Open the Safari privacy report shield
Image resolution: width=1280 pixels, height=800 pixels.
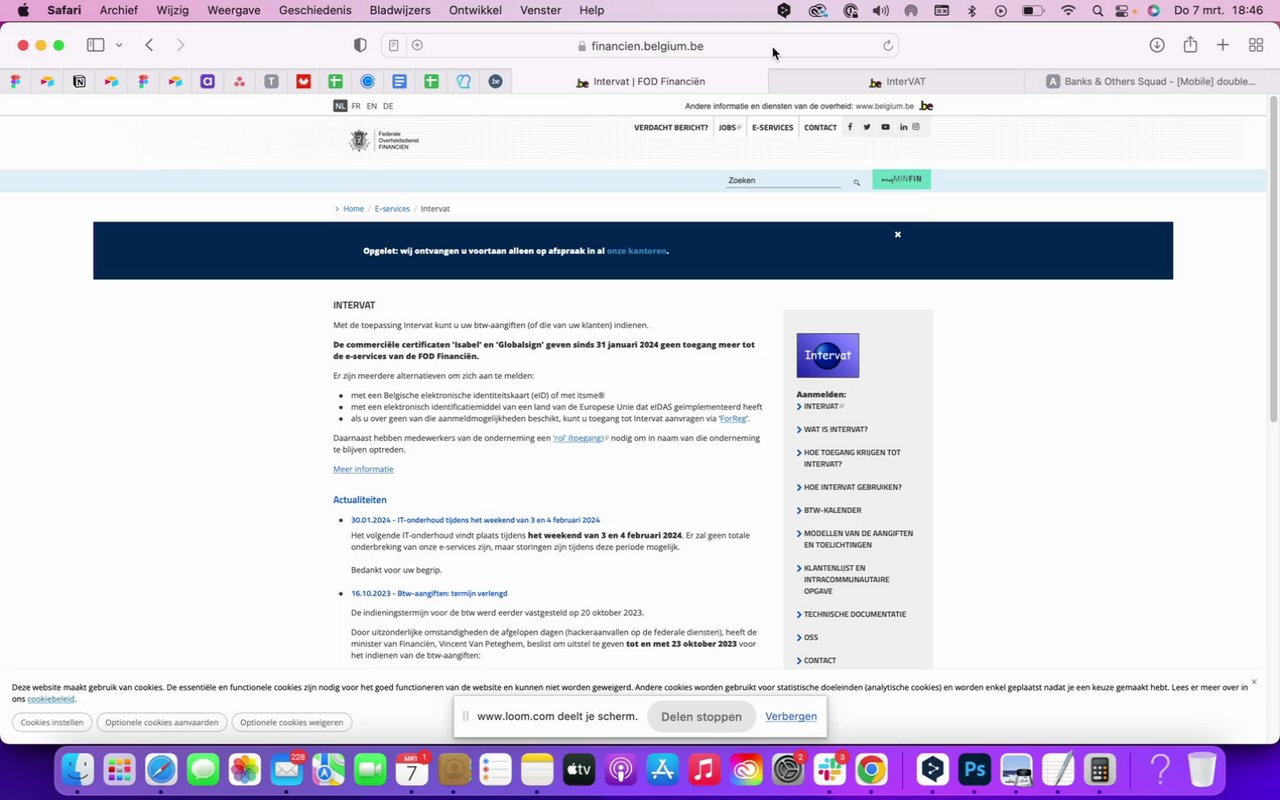click(361, 45)
